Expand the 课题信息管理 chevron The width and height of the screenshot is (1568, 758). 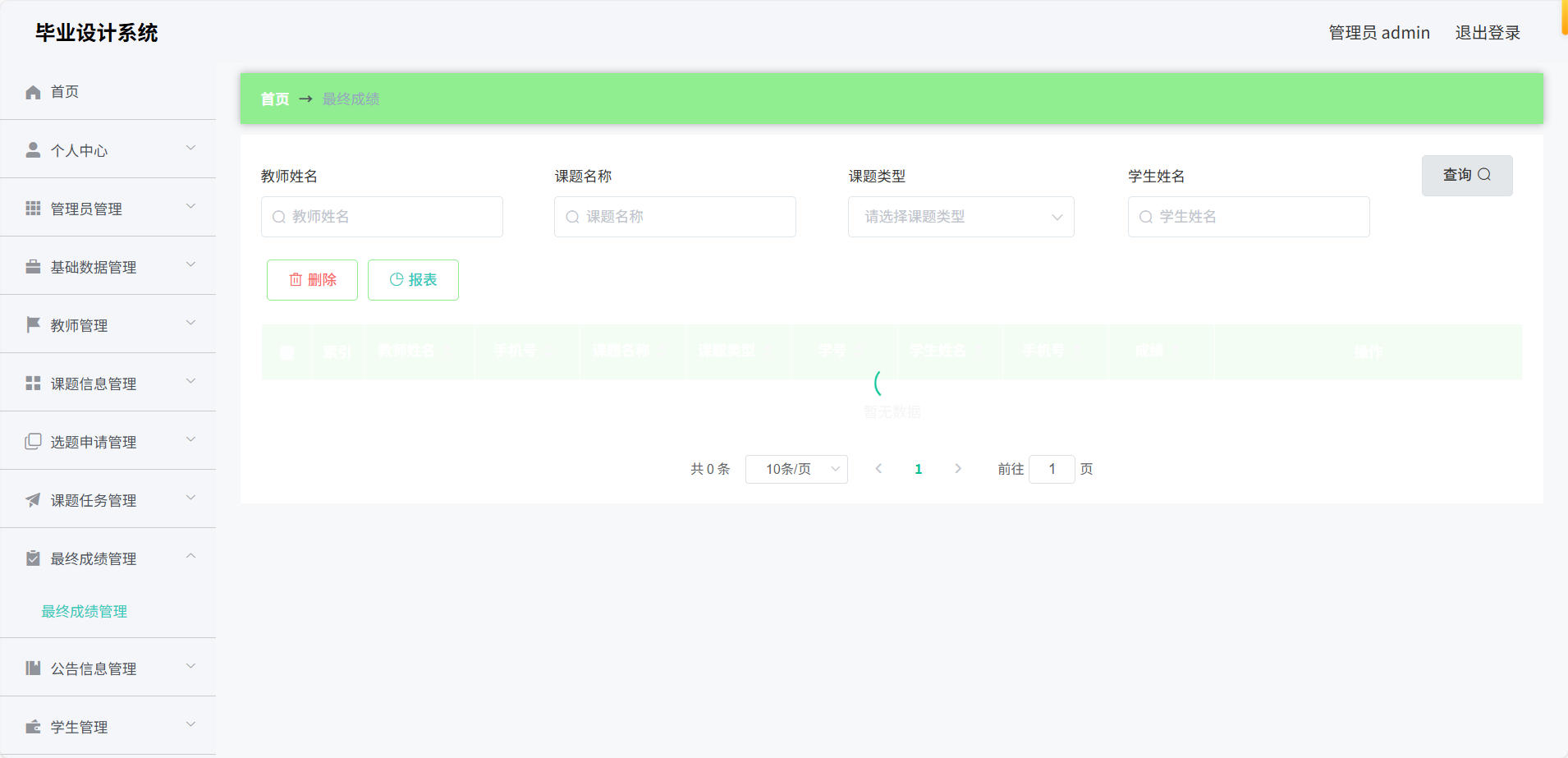tap(190, 382)
